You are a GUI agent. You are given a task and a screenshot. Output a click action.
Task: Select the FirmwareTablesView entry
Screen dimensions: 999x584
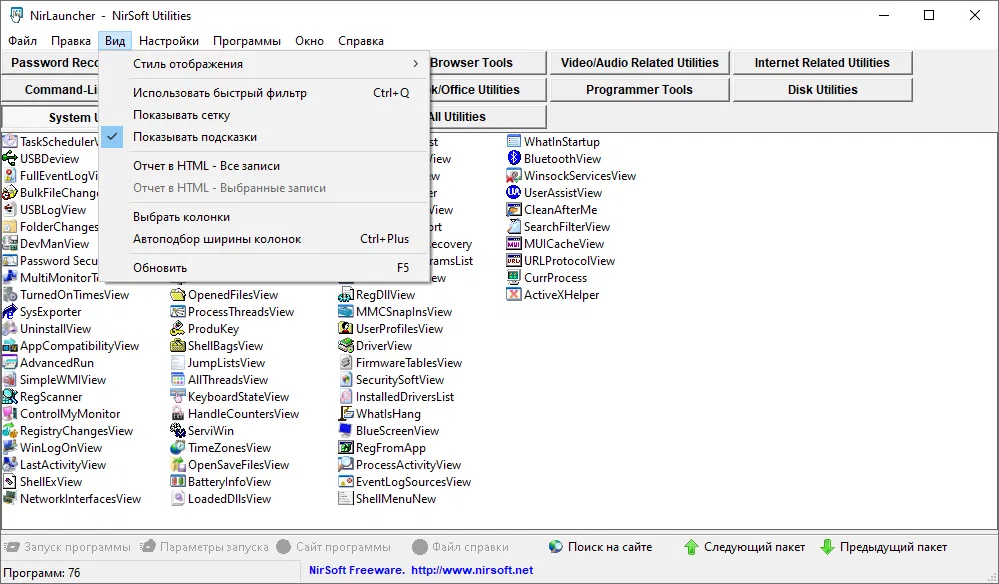coord(401,363)
